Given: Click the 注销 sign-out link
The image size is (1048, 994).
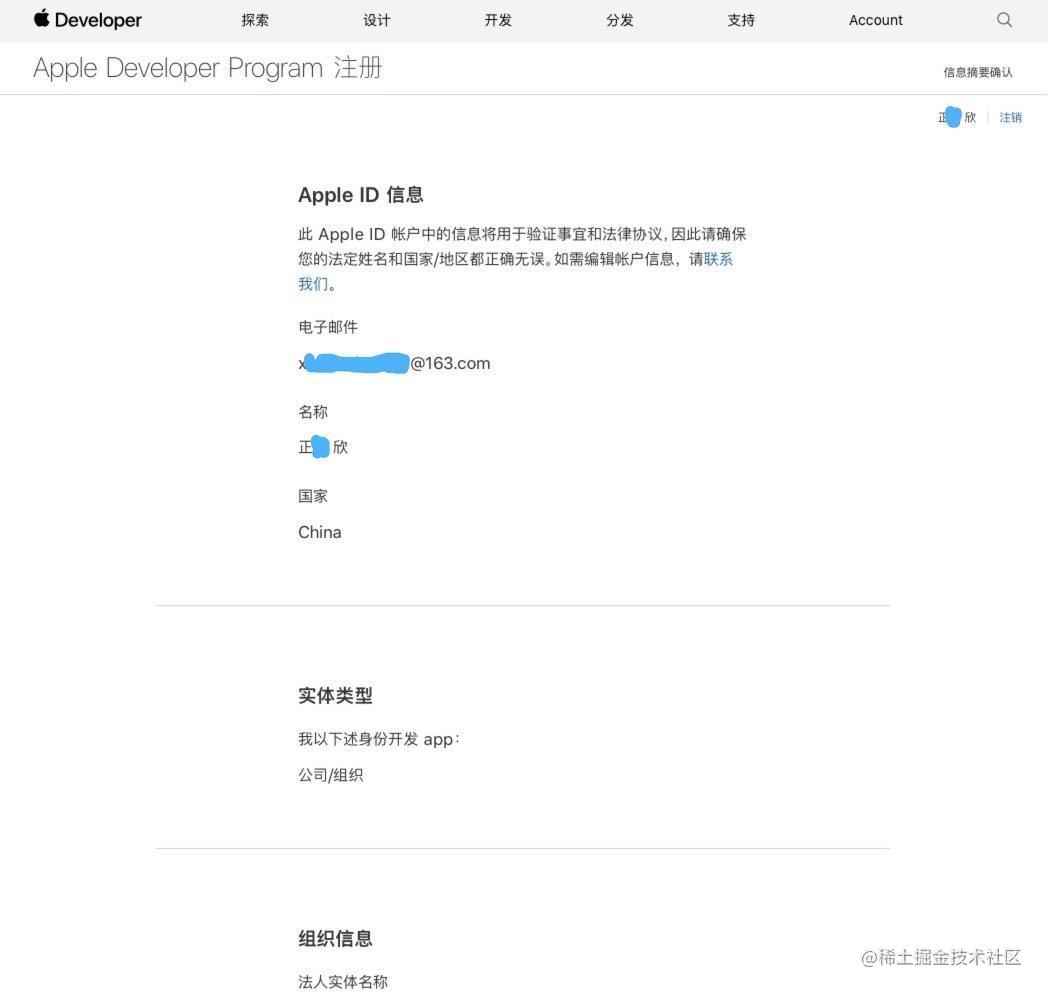Looking at the screenshot, I should coord(1010,118).
